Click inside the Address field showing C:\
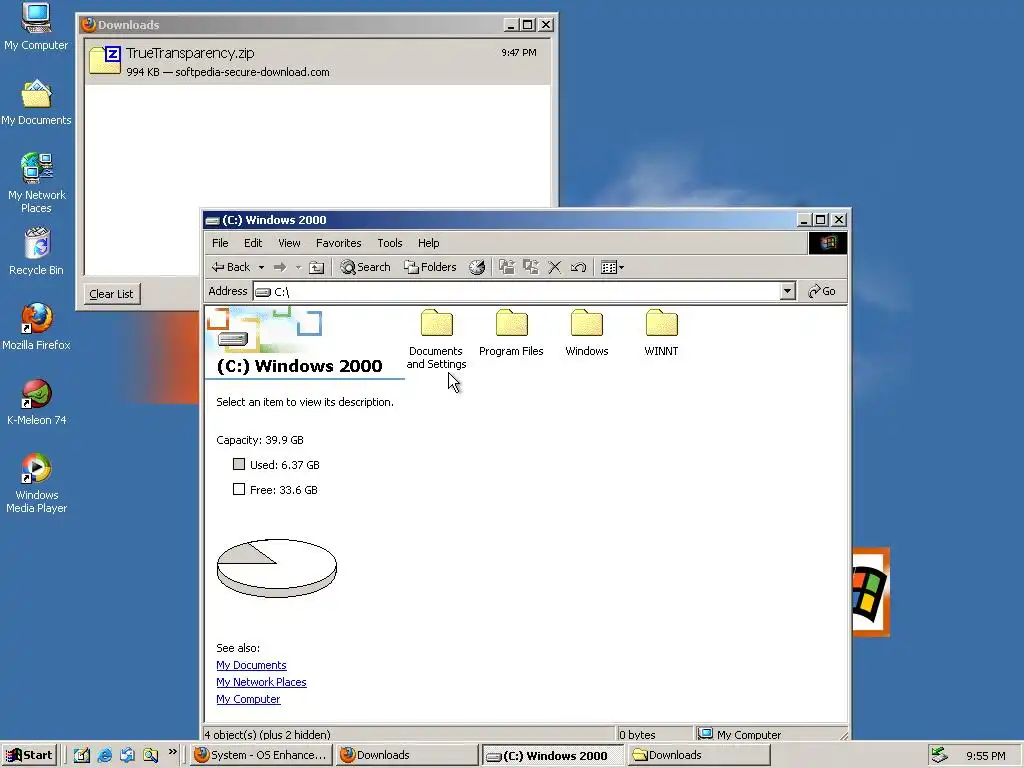 click(x=517, y=291)
